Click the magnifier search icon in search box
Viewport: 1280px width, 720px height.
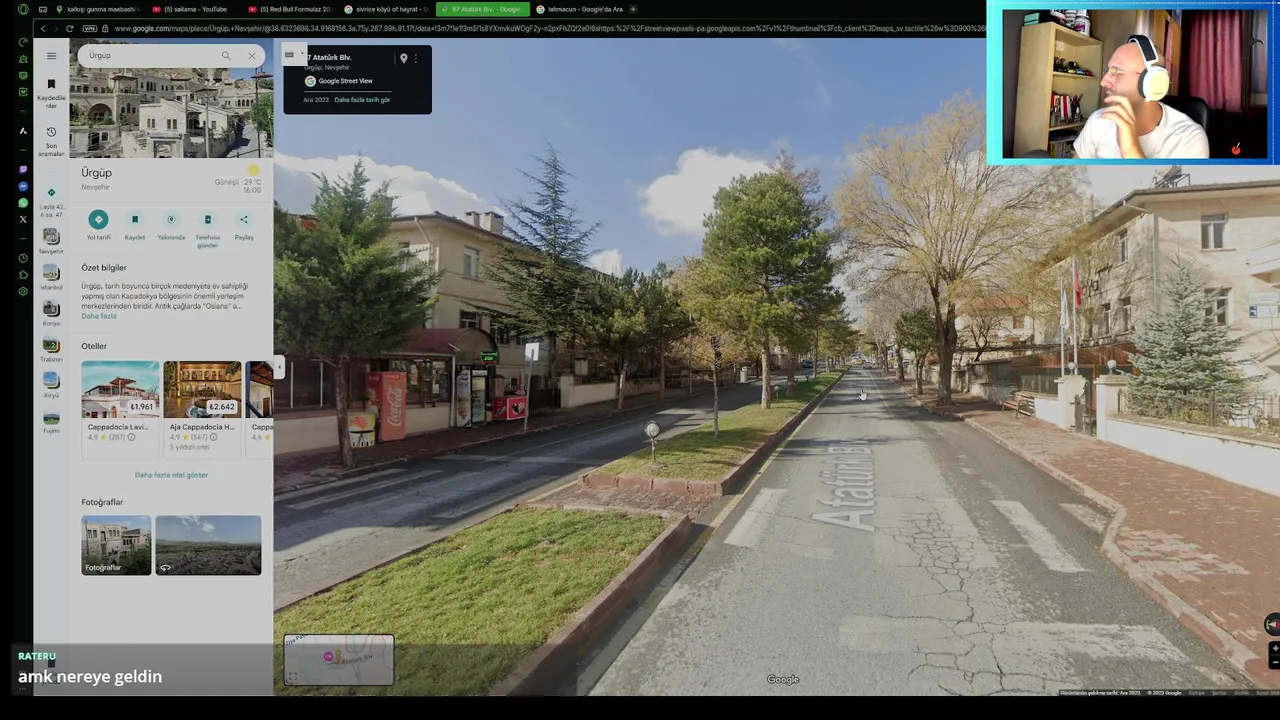pyautogui.click(x=226, y=56)
